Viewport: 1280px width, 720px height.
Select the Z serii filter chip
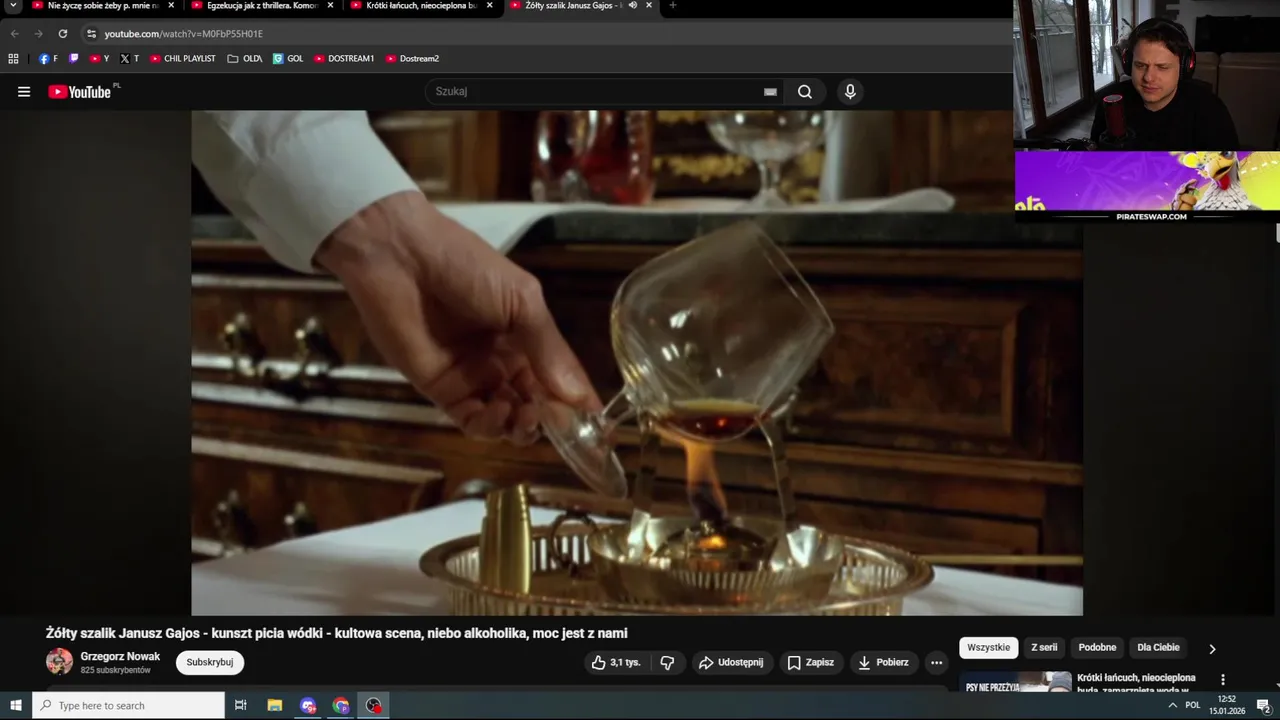[x=1044, y=648]
